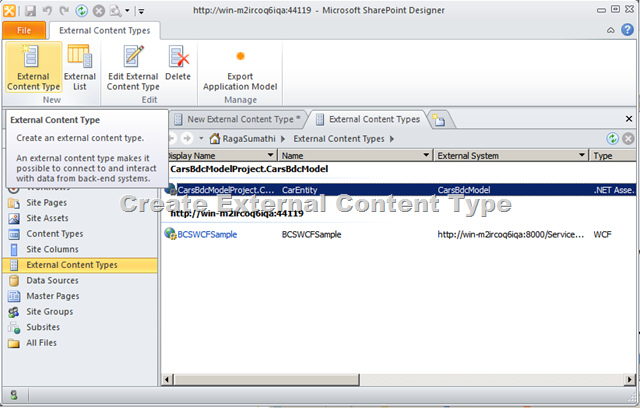Image resolution: width=640 pixels, height=408 pixels.
Task: Click the status bar login icon
Action: (x=14, y=395)
